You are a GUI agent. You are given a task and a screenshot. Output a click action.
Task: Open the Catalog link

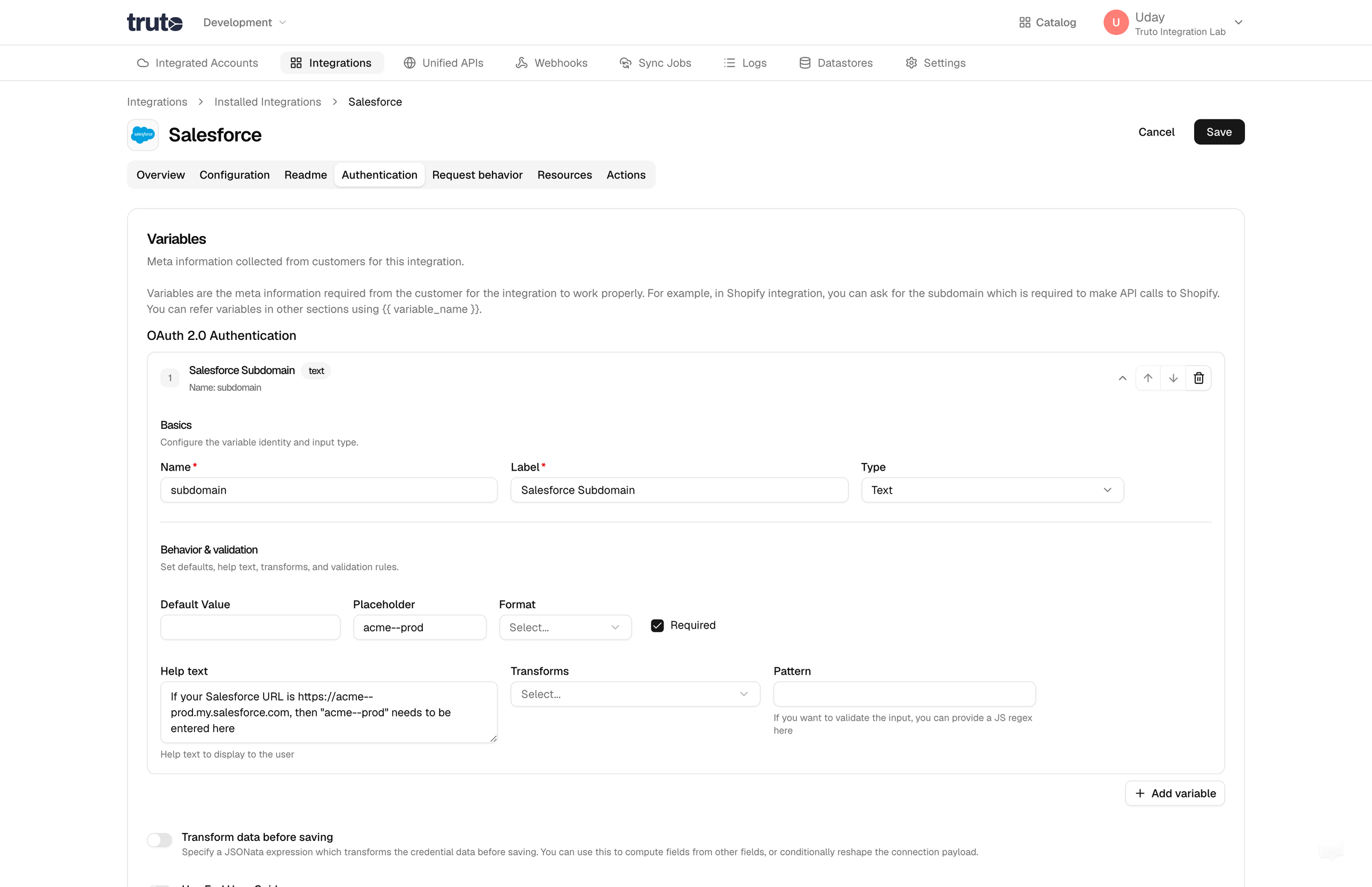tap(1047, 23)
